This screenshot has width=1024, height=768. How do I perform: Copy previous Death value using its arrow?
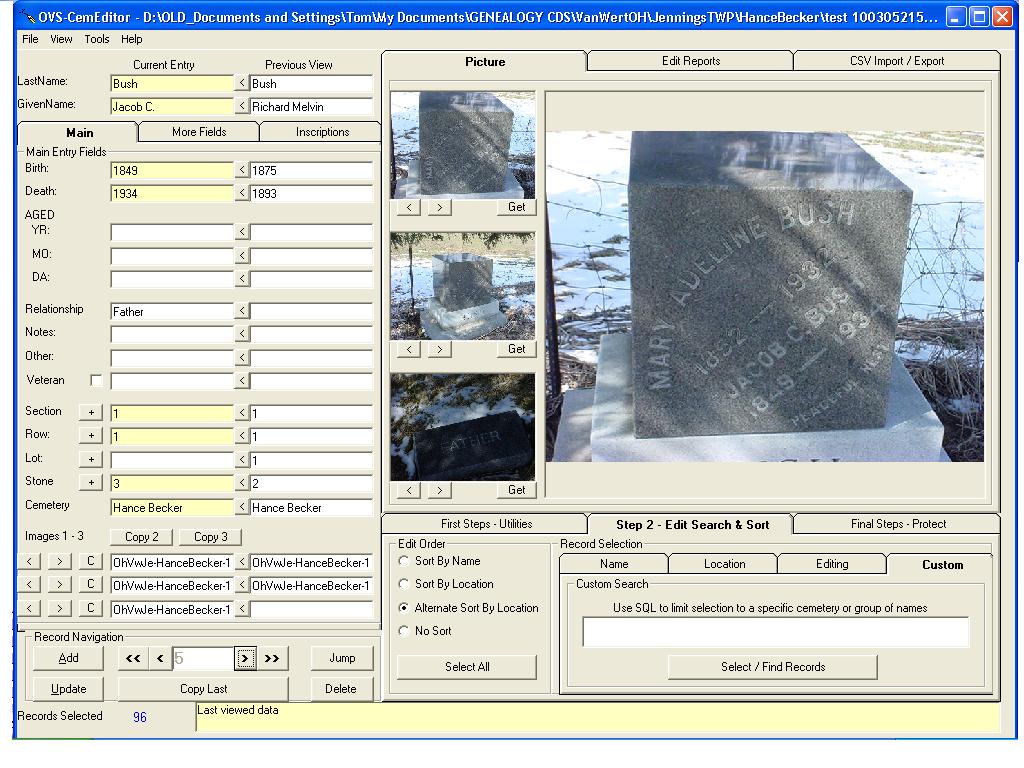coord(242,193)
